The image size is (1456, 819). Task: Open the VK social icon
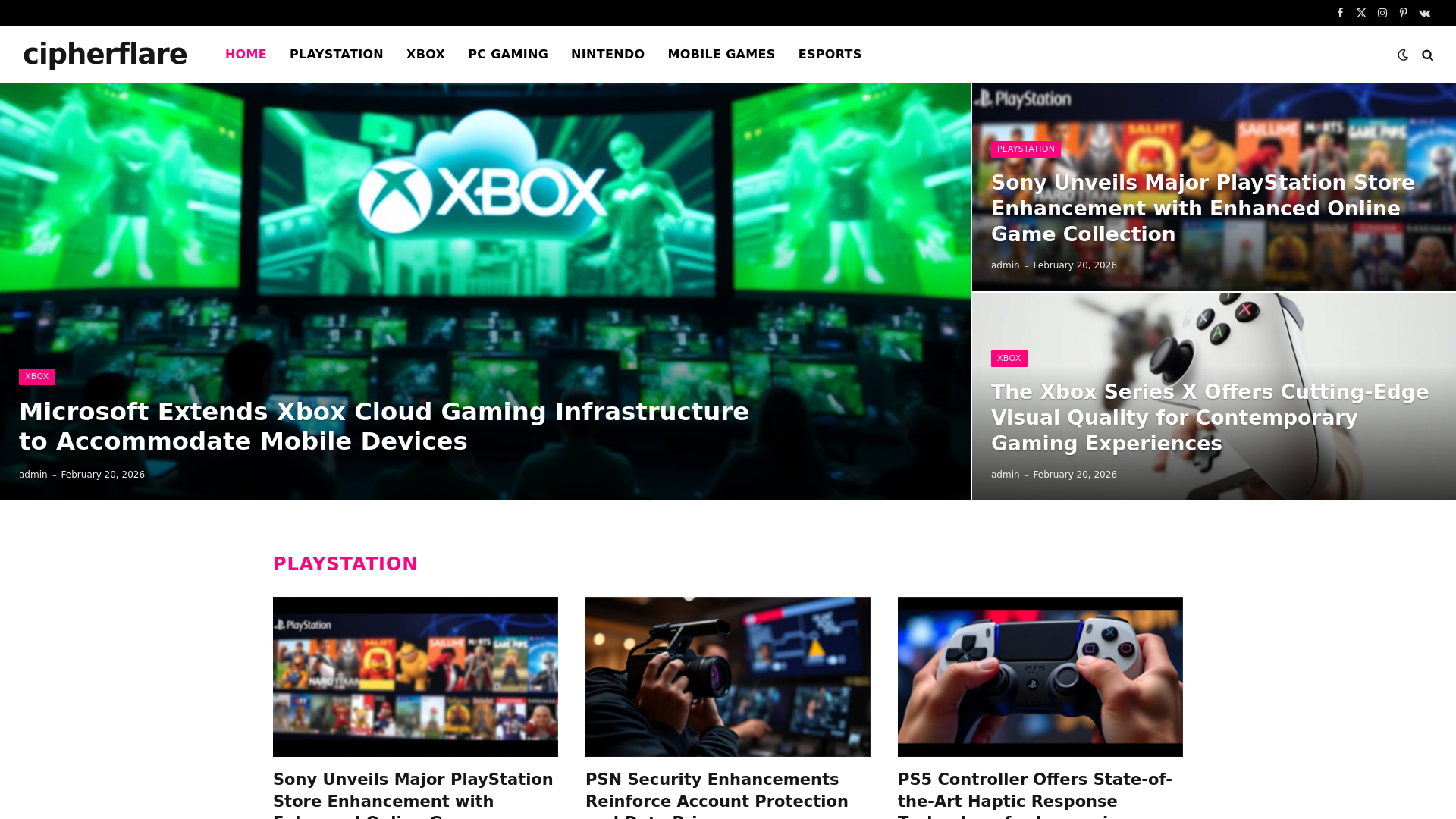(1424, 13)
